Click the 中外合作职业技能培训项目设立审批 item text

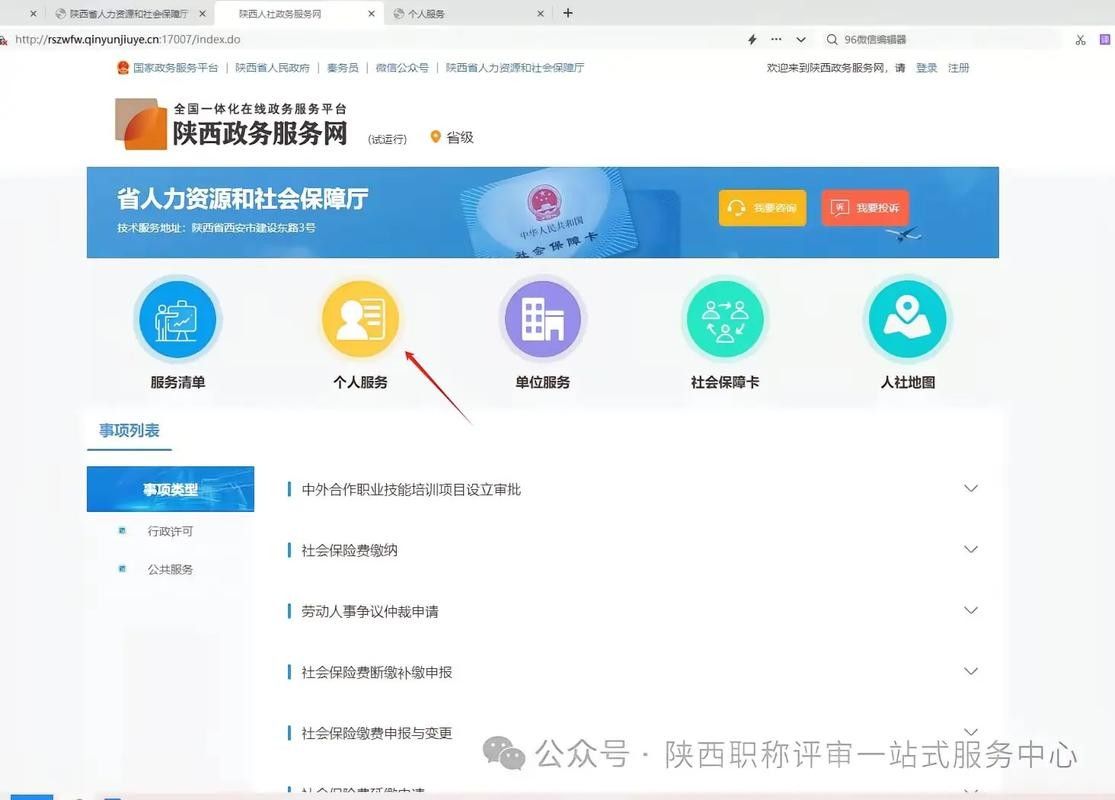coord(411,489)
